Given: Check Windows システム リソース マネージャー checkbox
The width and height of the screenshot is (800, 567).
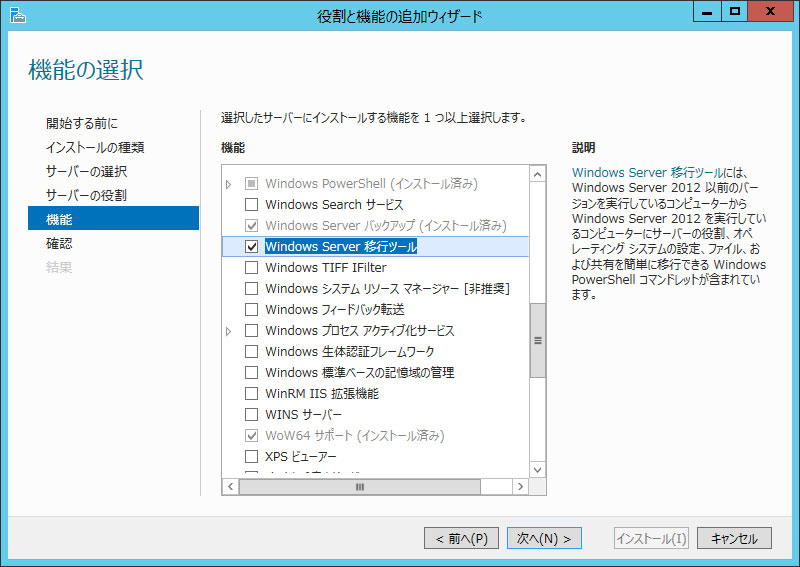Looking at the screenshot, I should tap(252, 288).
